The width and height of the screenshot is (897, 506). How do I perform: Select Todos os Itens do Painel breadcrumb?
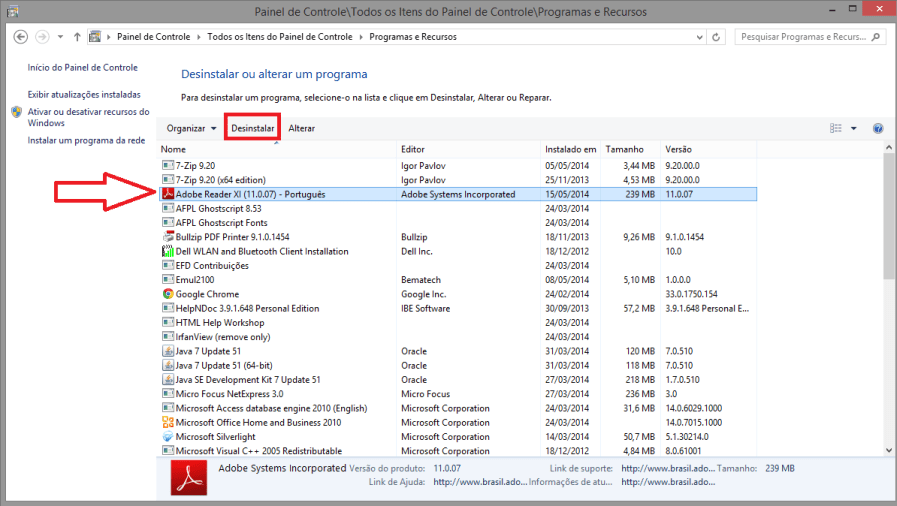[x=280, y=37]
